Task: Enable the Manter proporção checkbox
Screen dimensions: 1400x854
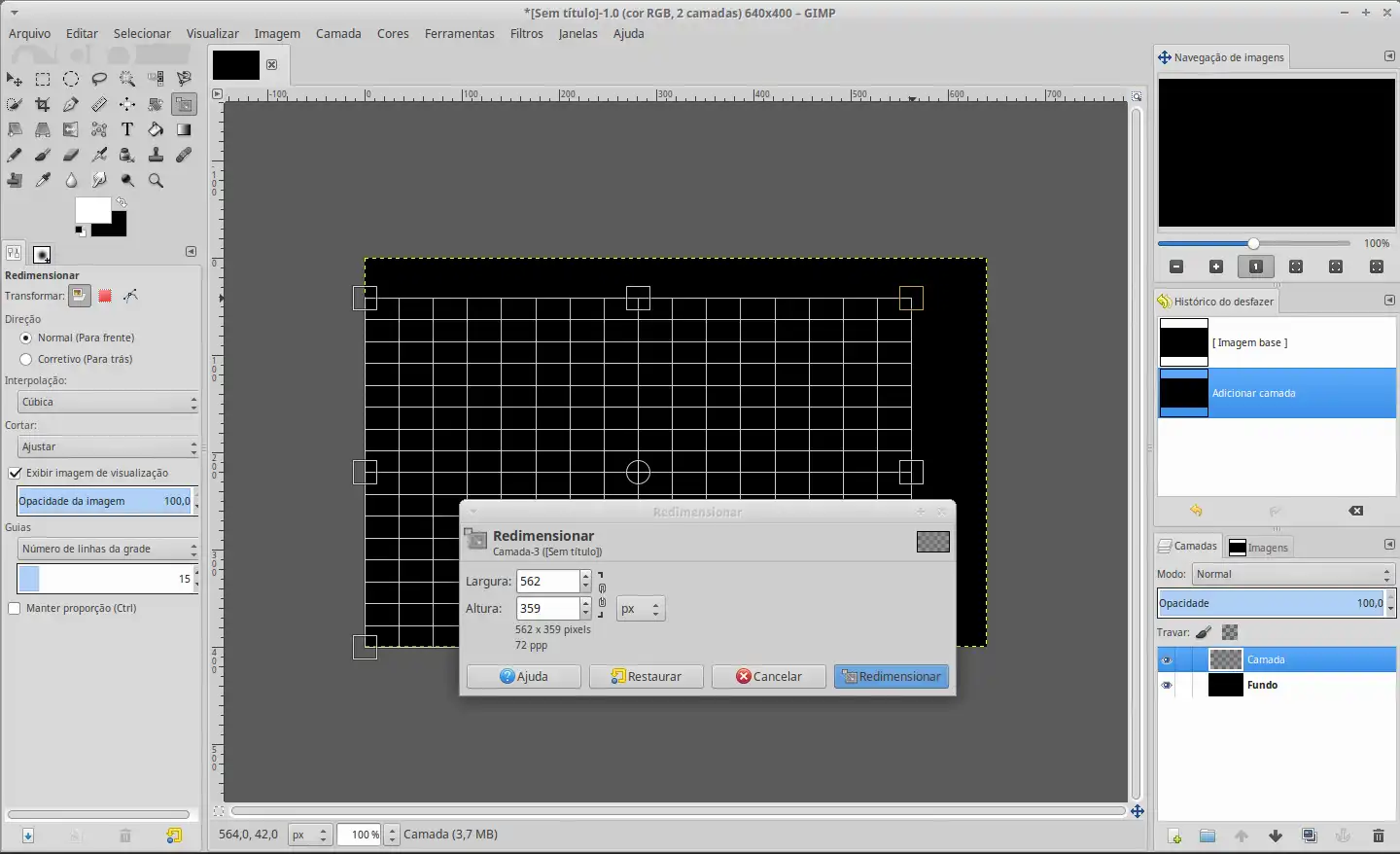Action: (x=15, y=608)
